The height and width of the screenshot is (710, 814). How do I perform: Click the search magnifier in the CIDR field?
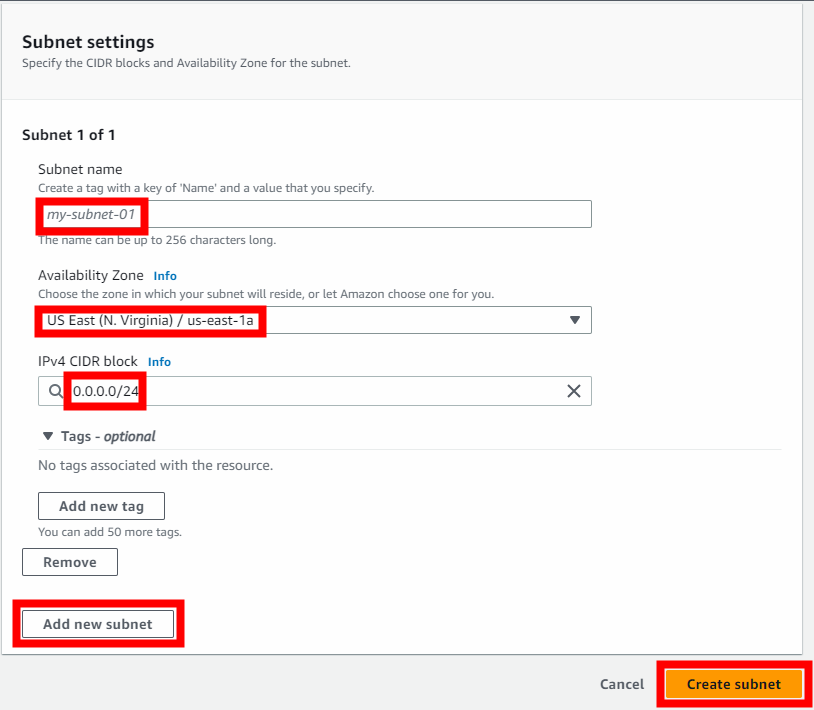[x=52, y=391]
